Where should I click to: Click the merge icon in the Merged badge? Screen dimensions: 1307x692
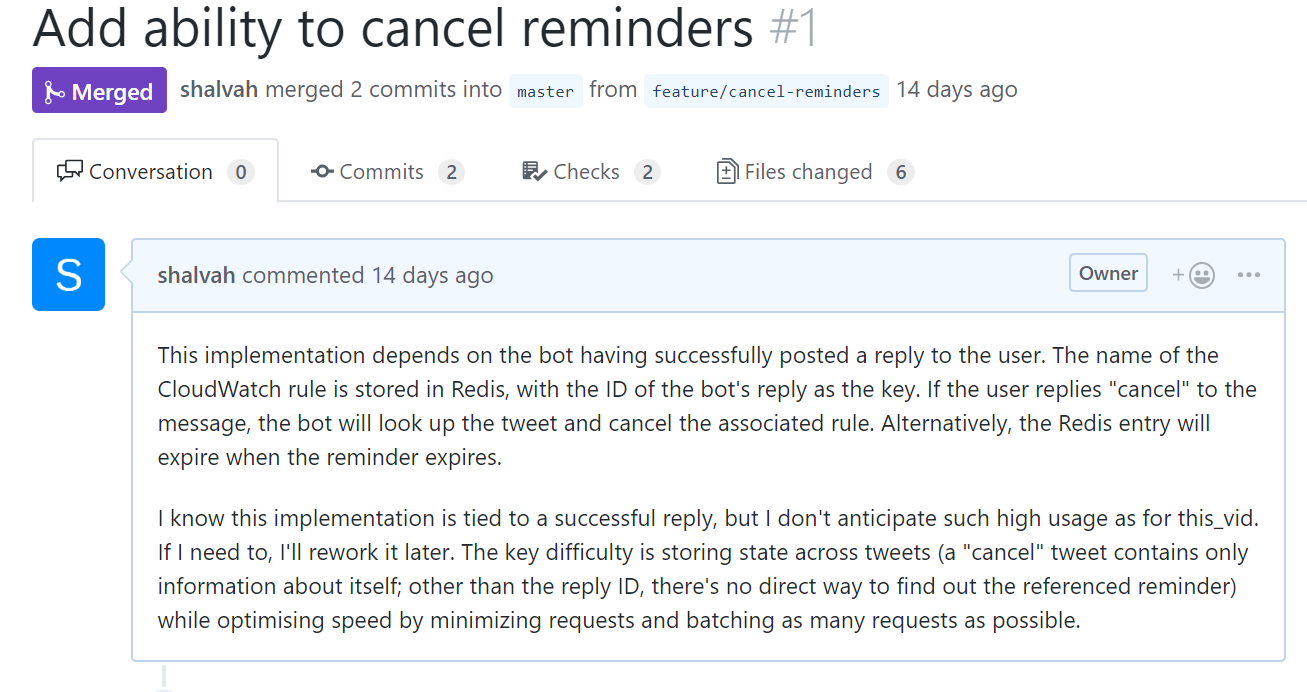coord(55,92)
